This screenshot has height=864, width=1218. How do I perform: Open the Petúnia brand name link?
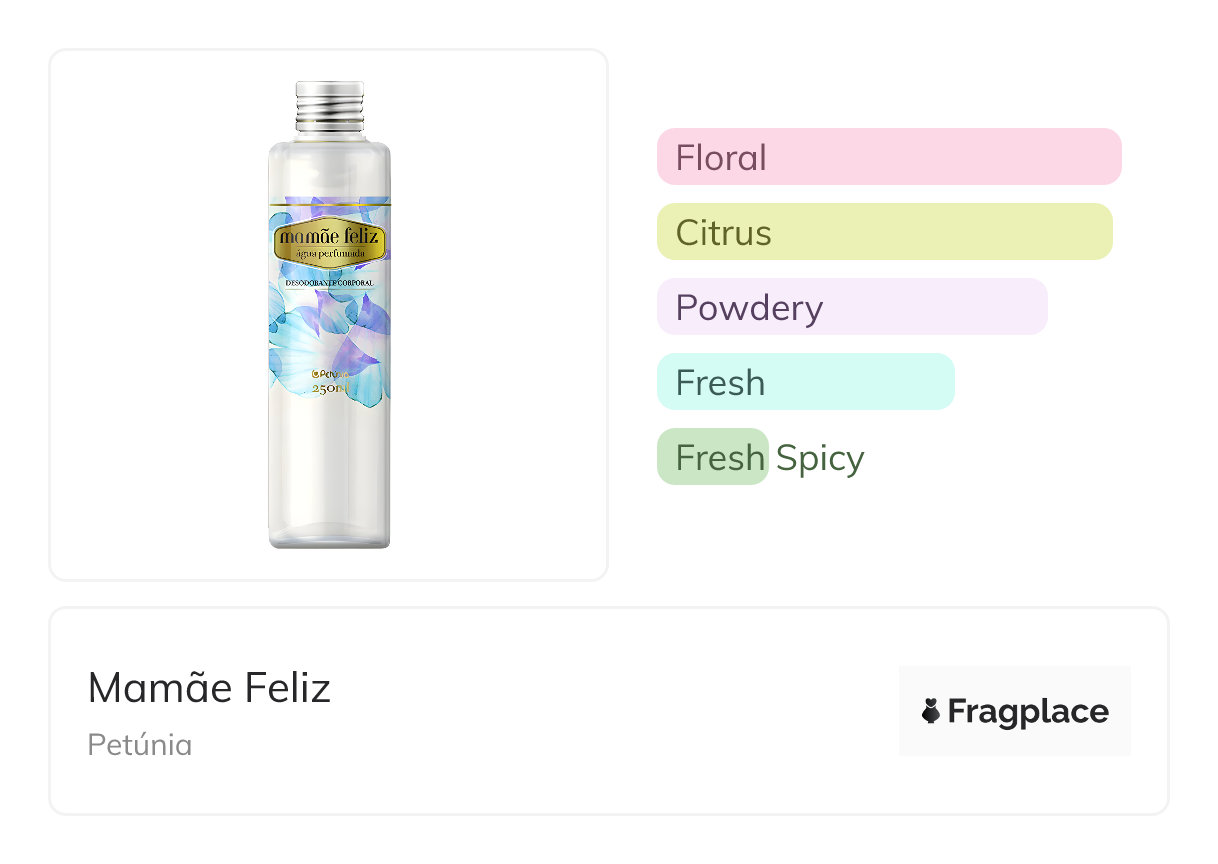tap(140, 745)
